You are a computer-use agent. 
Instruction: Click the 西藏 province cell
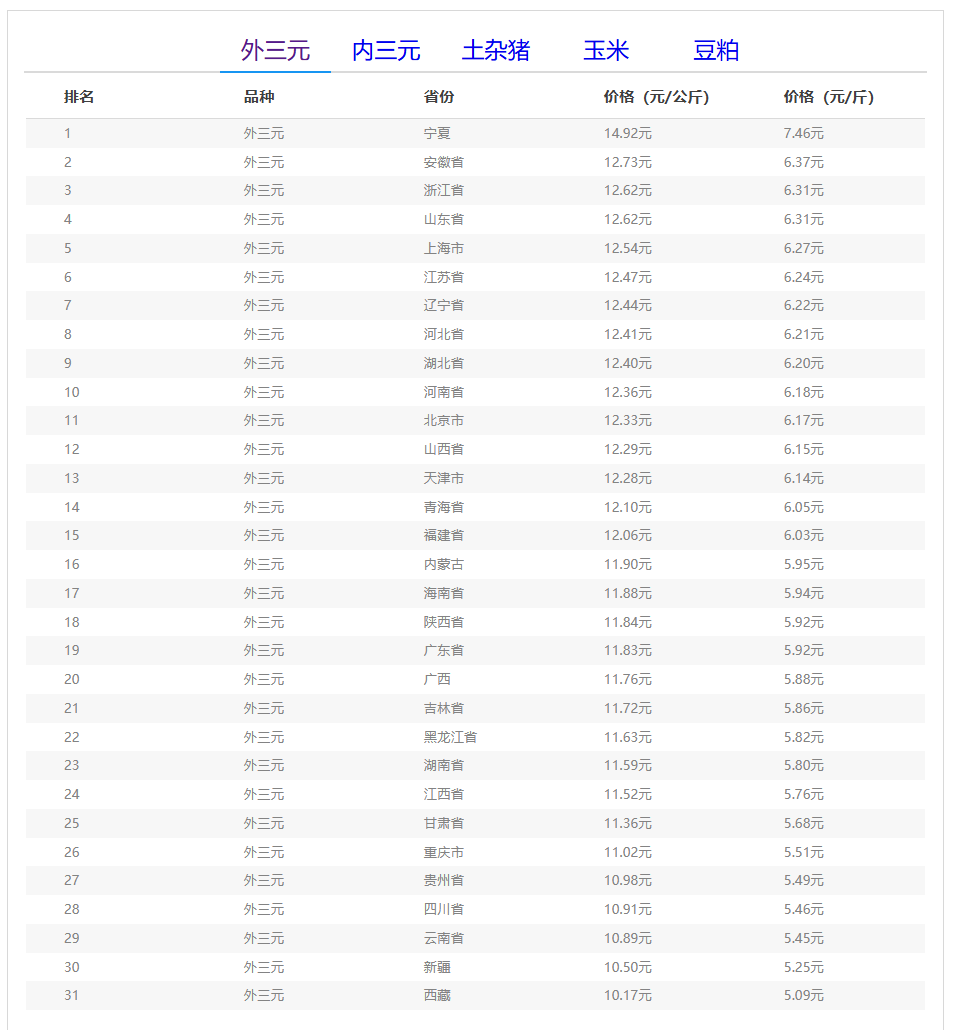click(437, 996)
